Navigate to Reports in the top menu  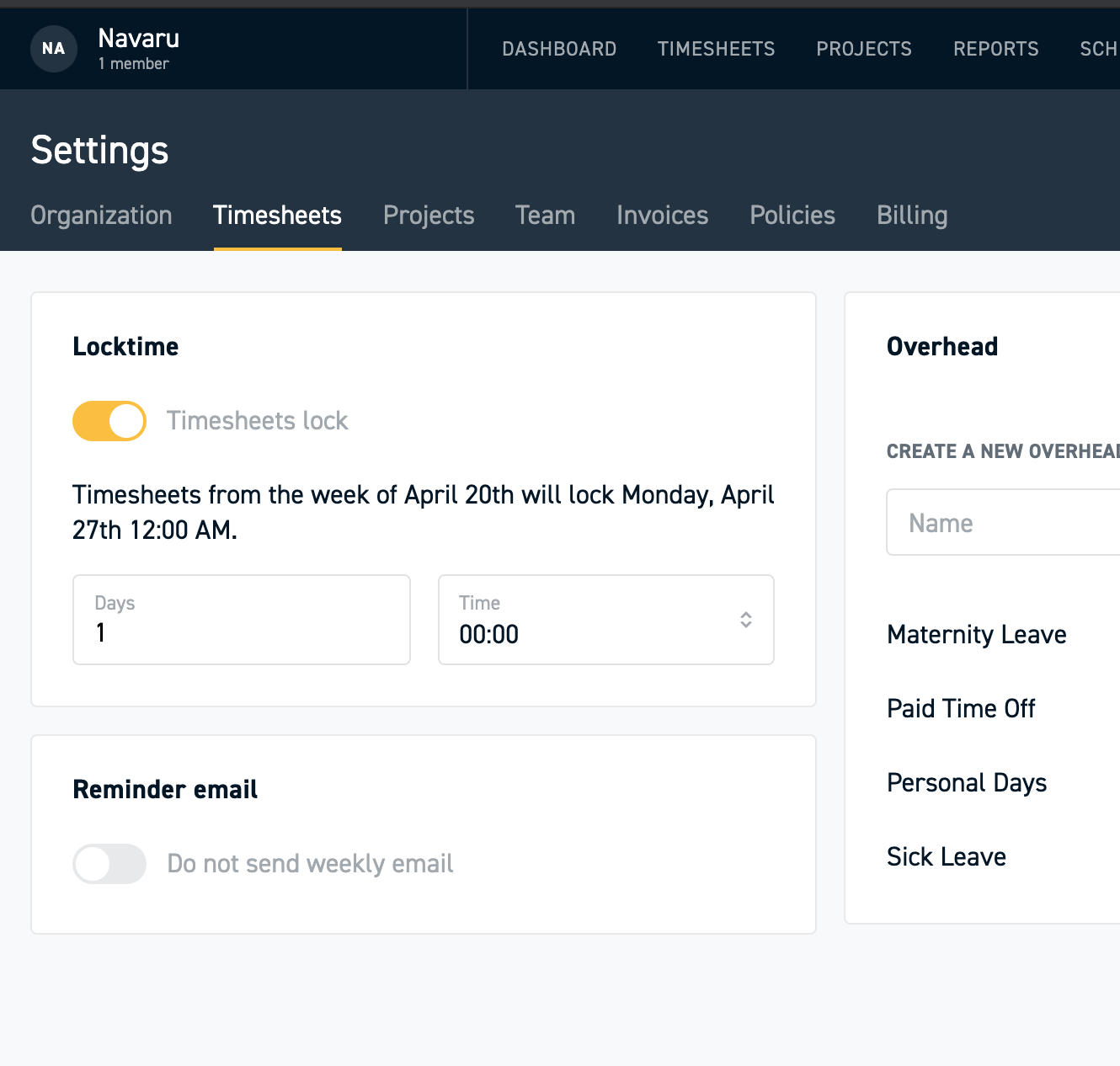coord(995,49)
